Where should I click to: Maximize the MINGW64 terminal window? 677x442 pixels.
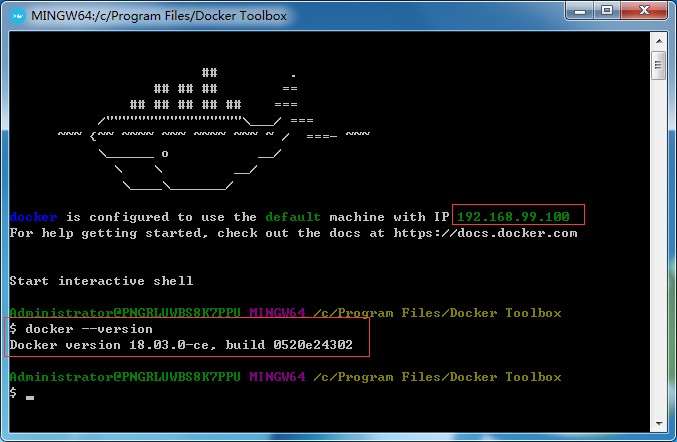(607, 10)
